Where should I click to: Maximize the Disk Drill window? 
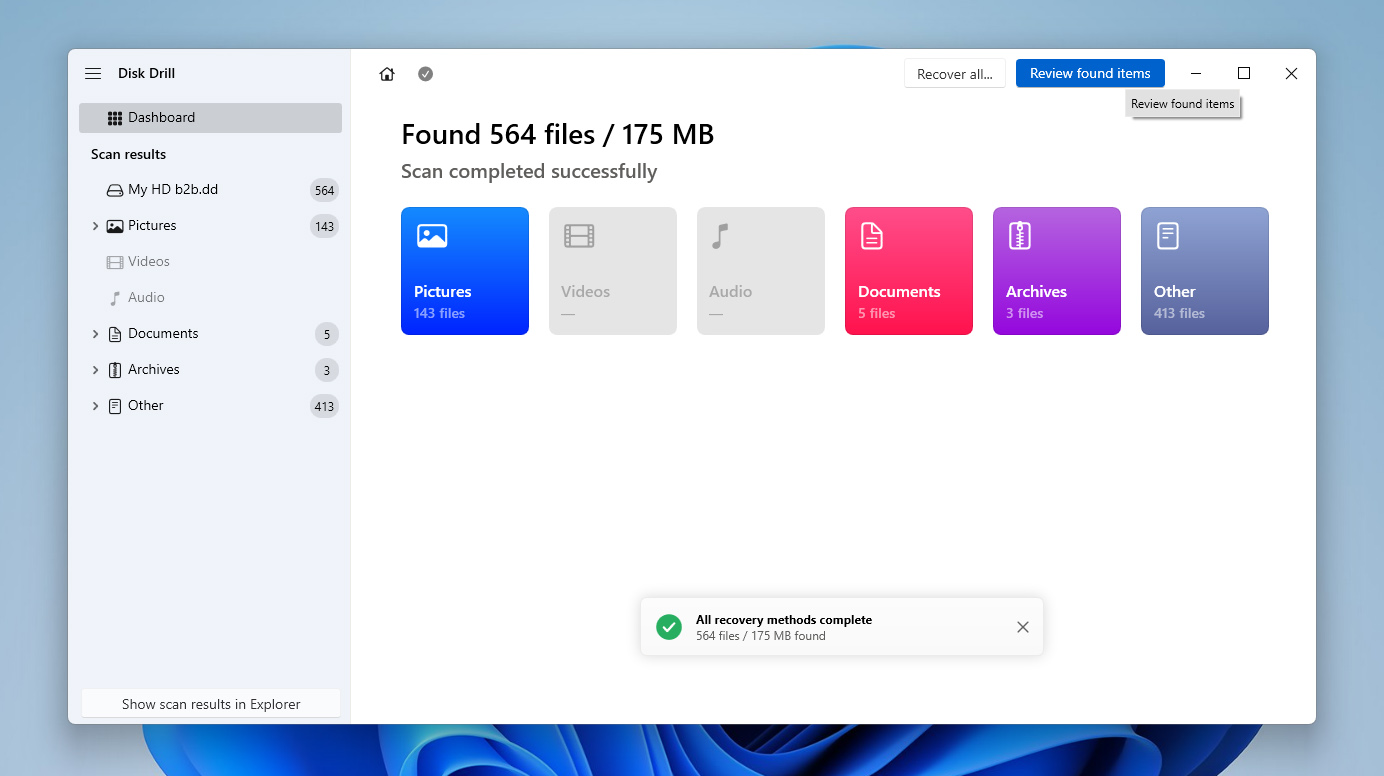point(1244,74)
